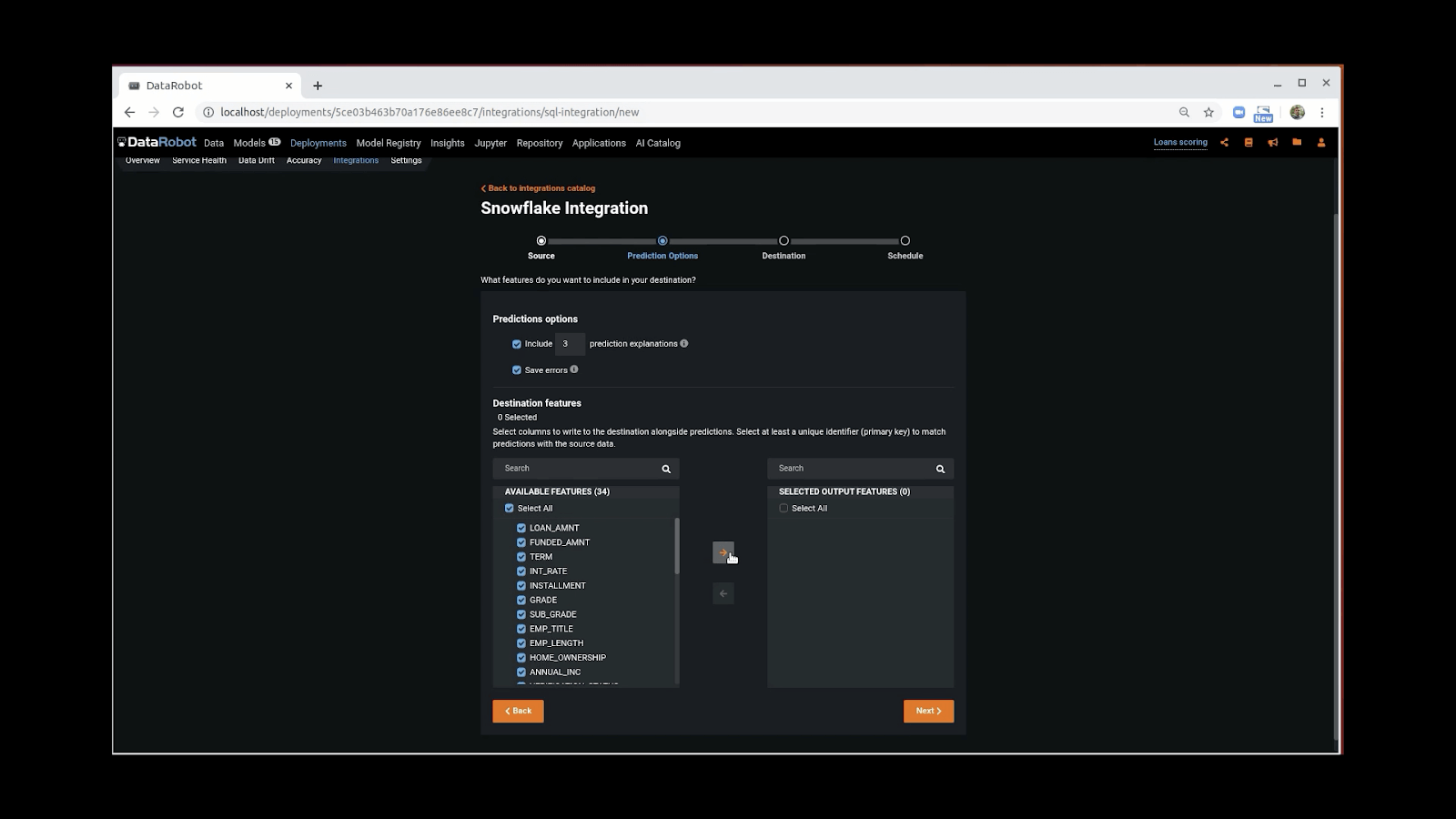Viewport: 1456px width, 819px height.
Task: Click search magnifier in selected output features
Action: [940, 469]
